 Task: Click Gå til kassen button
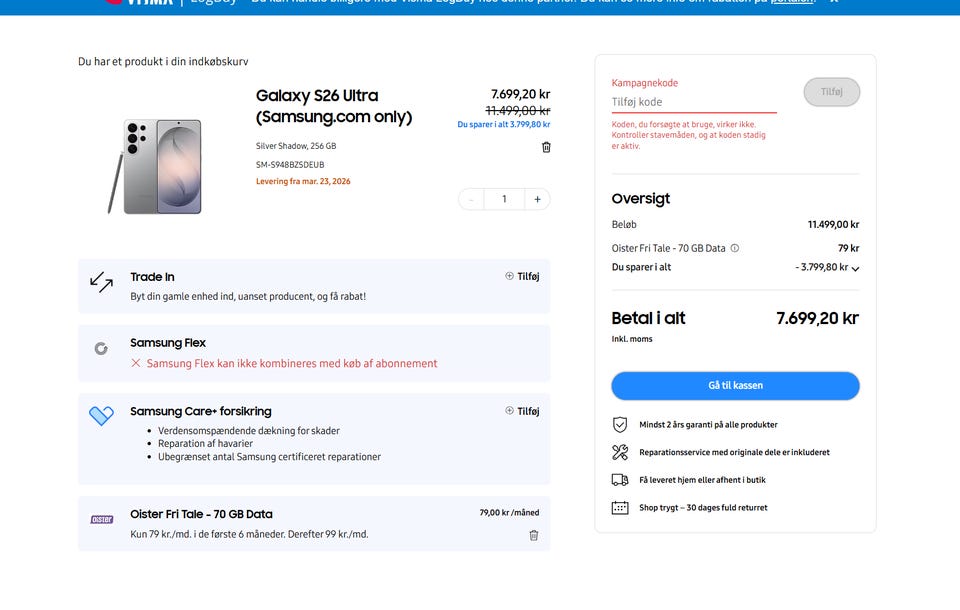click(x=735, y=385)
